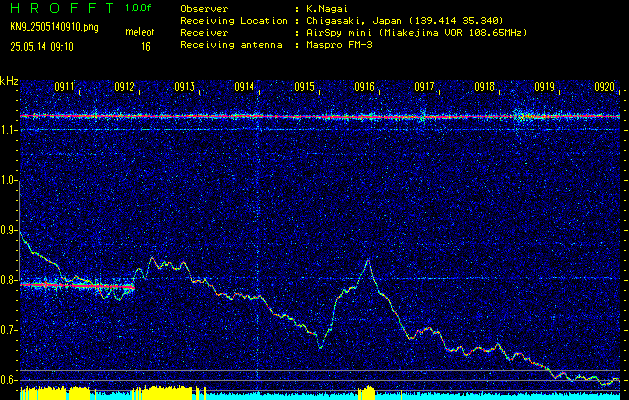Click the meteor count value 16
This screenshot has height=400, width=629.
pyautogui.click(x=145, y=47)
